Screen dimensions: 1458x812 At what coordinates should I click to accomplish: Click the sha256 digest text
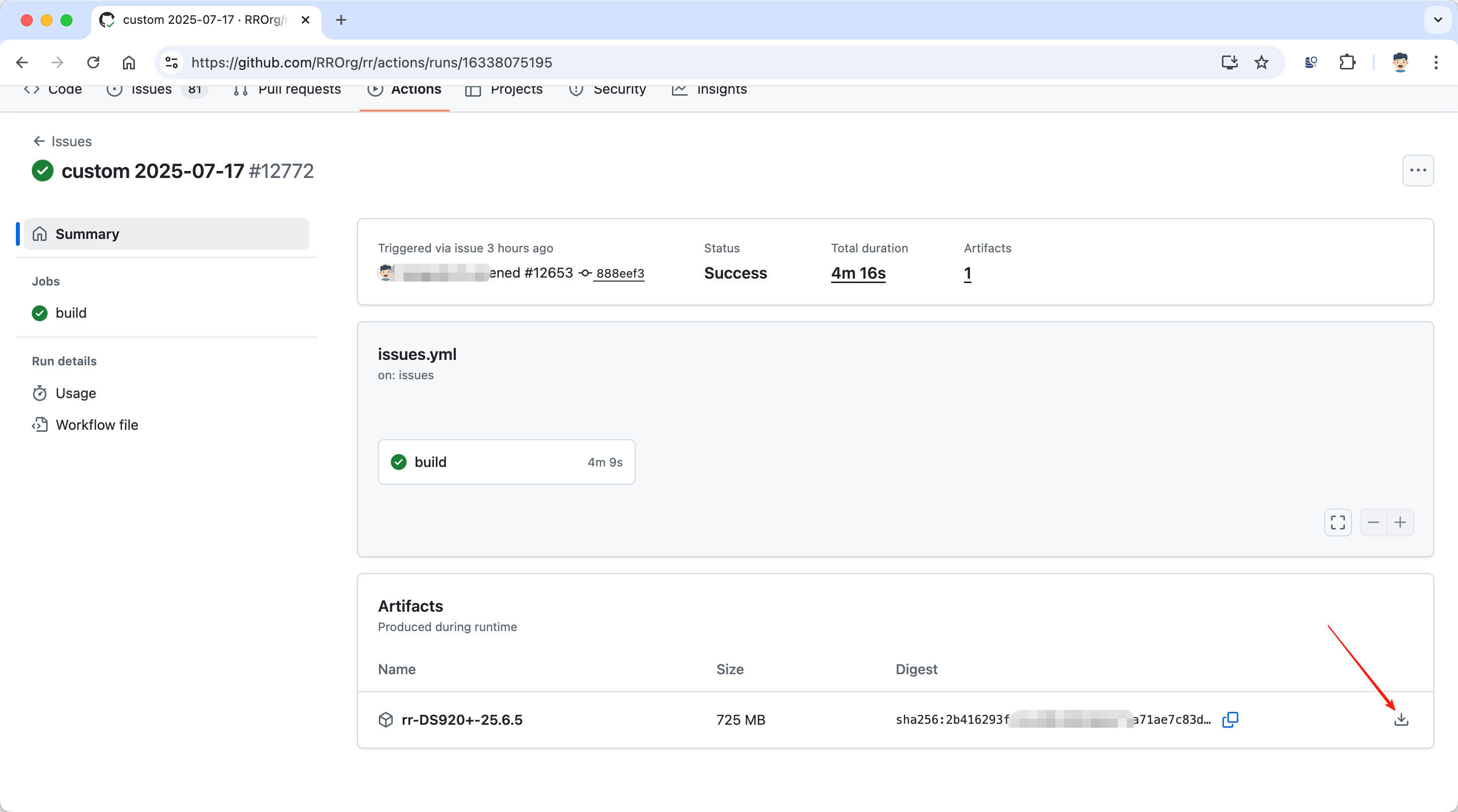[1053, 720]
